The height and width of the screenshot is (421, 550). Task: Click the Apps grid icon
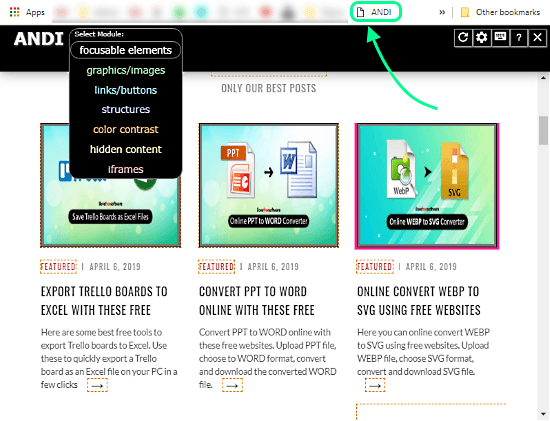14,12
